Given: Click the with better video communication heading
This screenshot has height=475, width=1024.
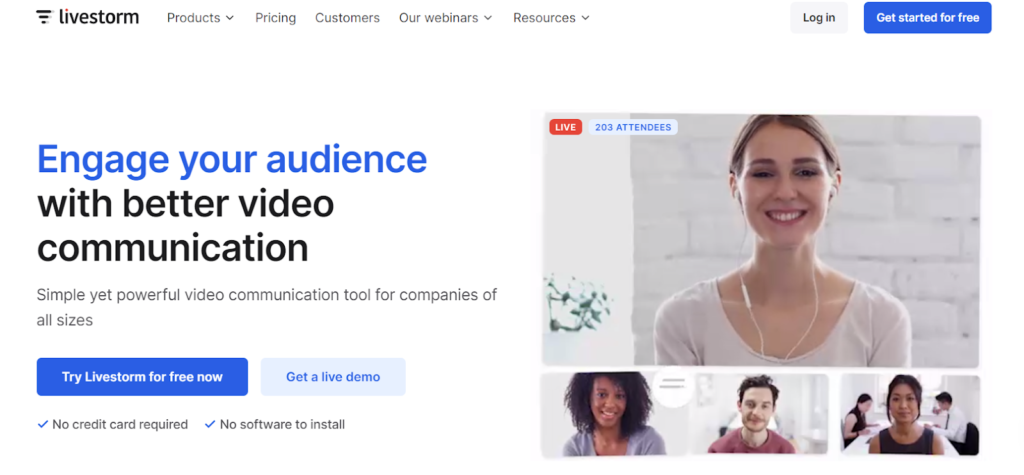Looking at the screenshot, I should point(185,225).
